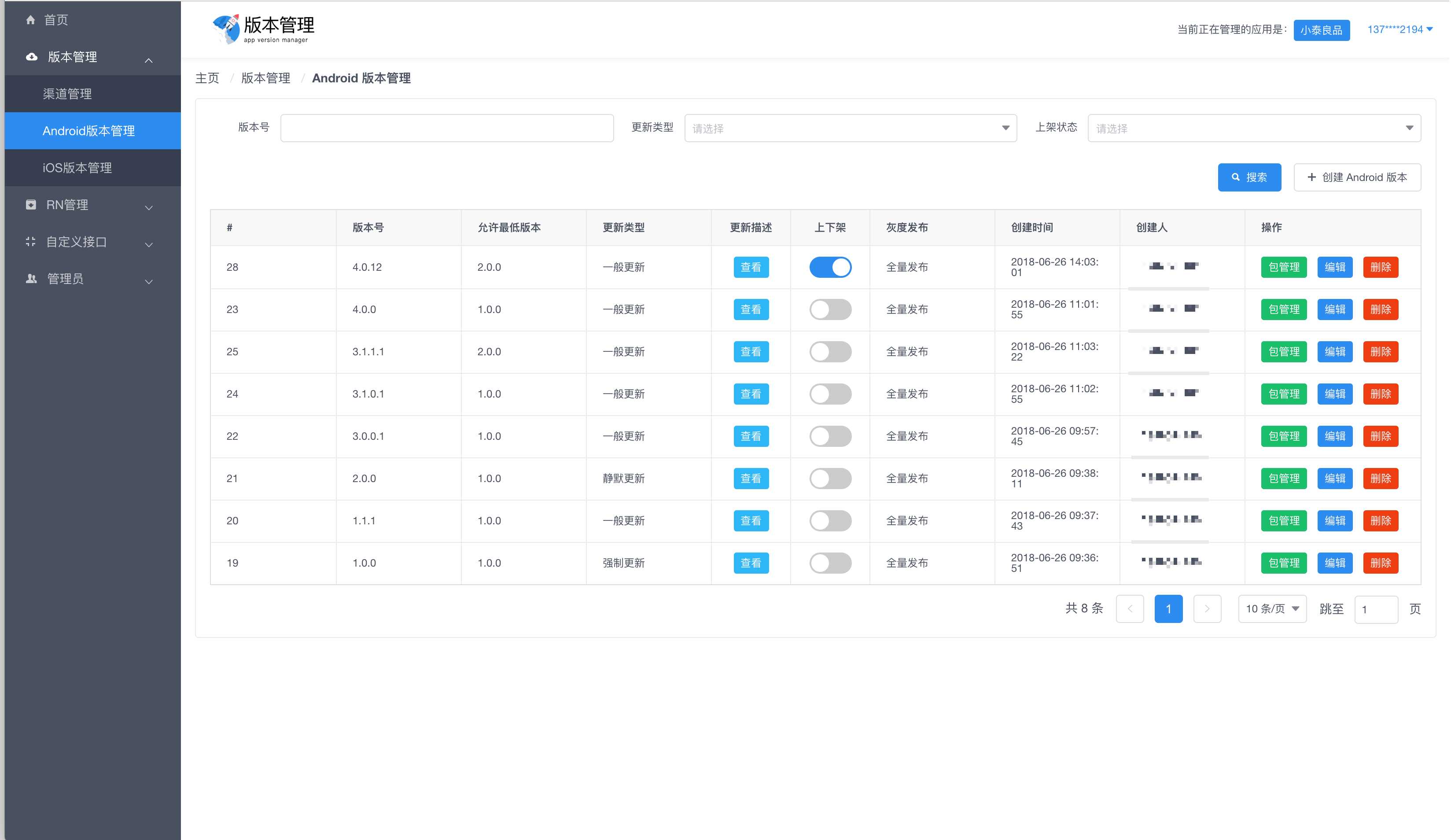
Task: Click the cloud icon beside 版本管理
Action: [32, 56]
